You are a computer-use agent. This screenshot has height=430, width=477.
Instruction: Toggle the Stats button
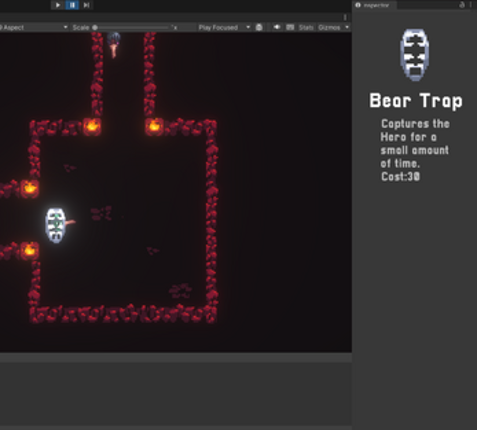[306, 27]
